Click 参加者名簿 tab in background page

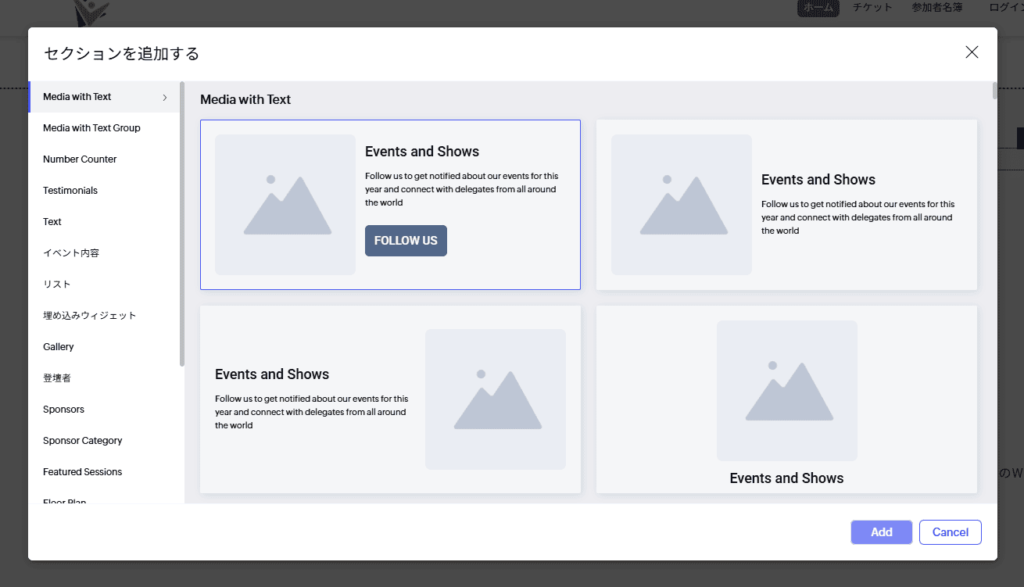click(x=936, y=8)
